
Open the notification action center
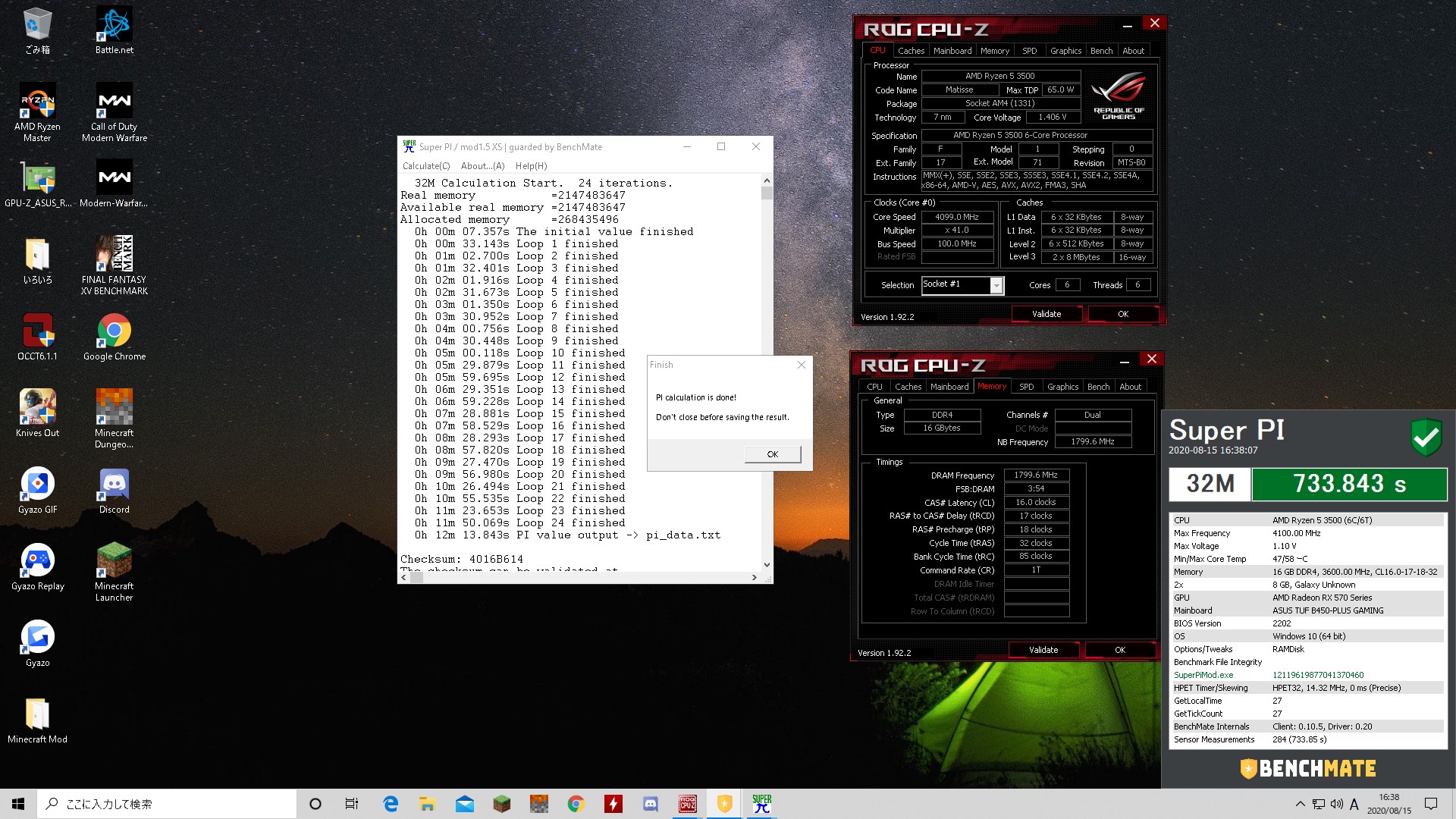point(1431,804)
